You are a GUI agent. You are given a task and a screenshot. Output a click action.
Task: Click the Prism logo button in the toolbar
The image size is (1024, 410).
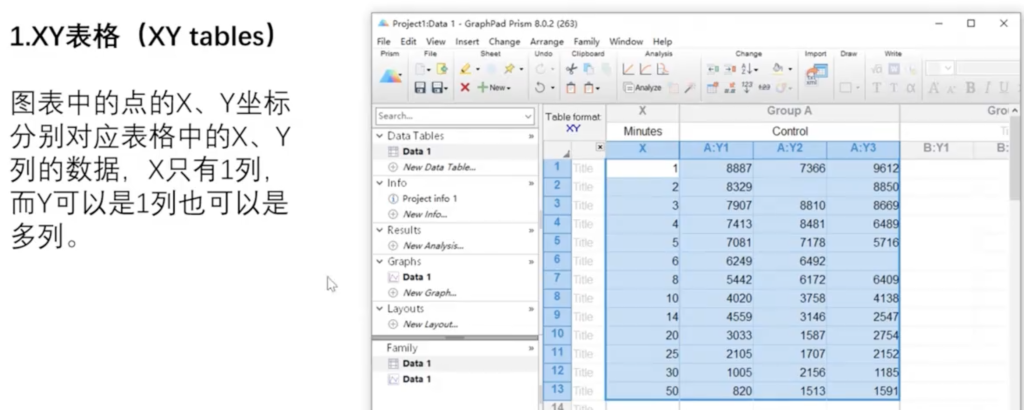tap(390, 77)
